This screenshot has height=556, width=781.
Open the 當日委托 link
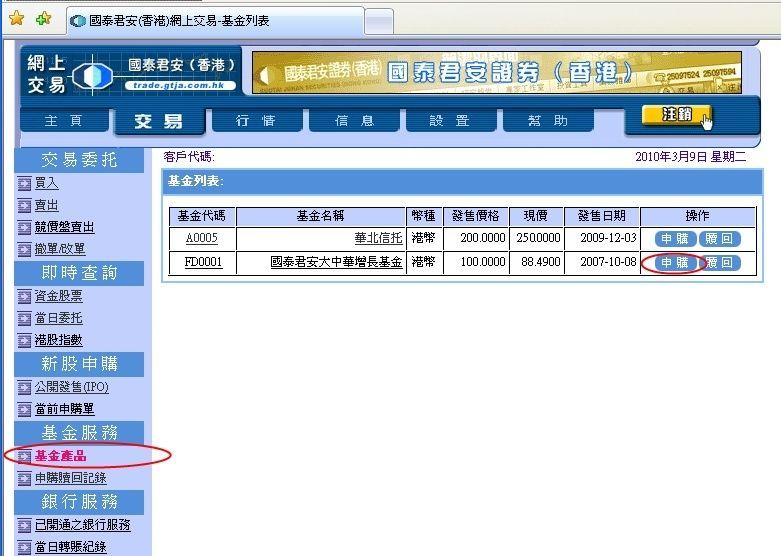[58, 318]
